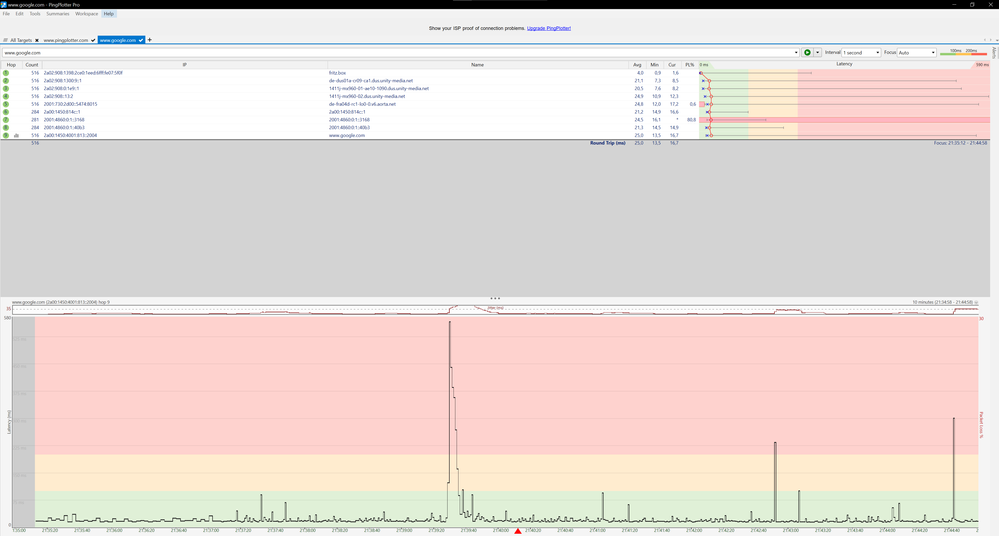Click the hop 6 green circle icon

pos(6,112)
